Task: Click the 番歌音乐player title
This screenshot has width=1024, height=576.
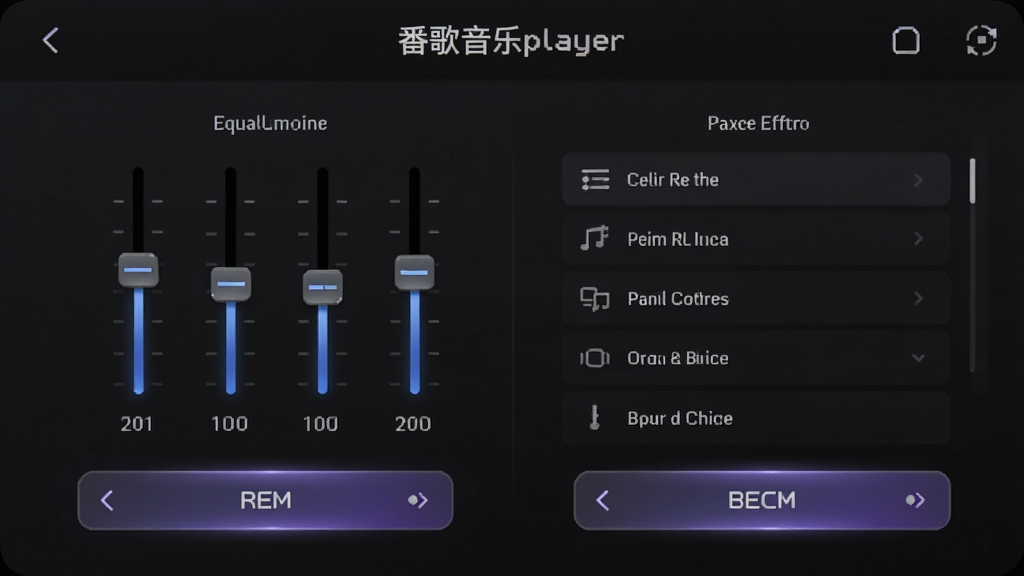Action: (511, 41)
